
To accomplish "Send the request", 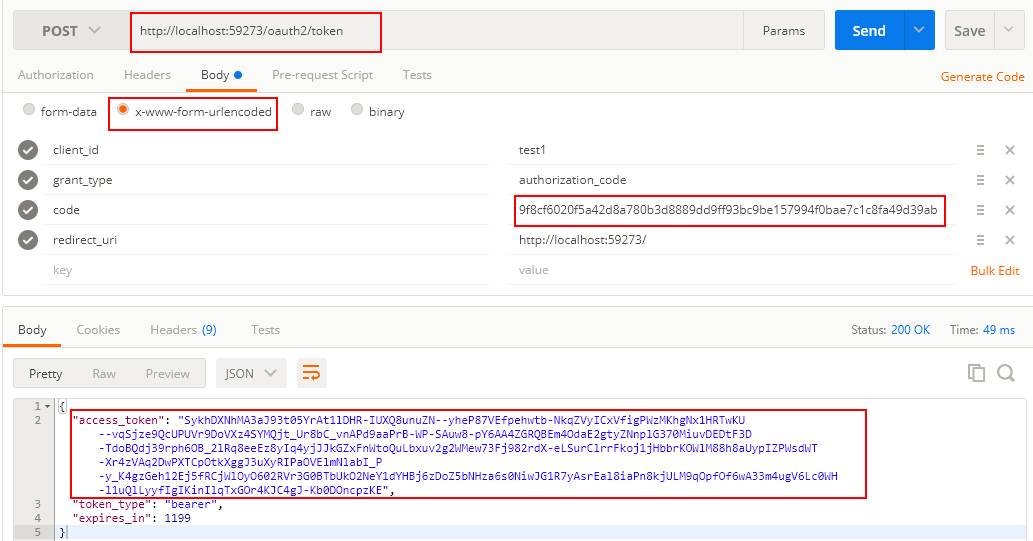I will [x=869, y=30].
